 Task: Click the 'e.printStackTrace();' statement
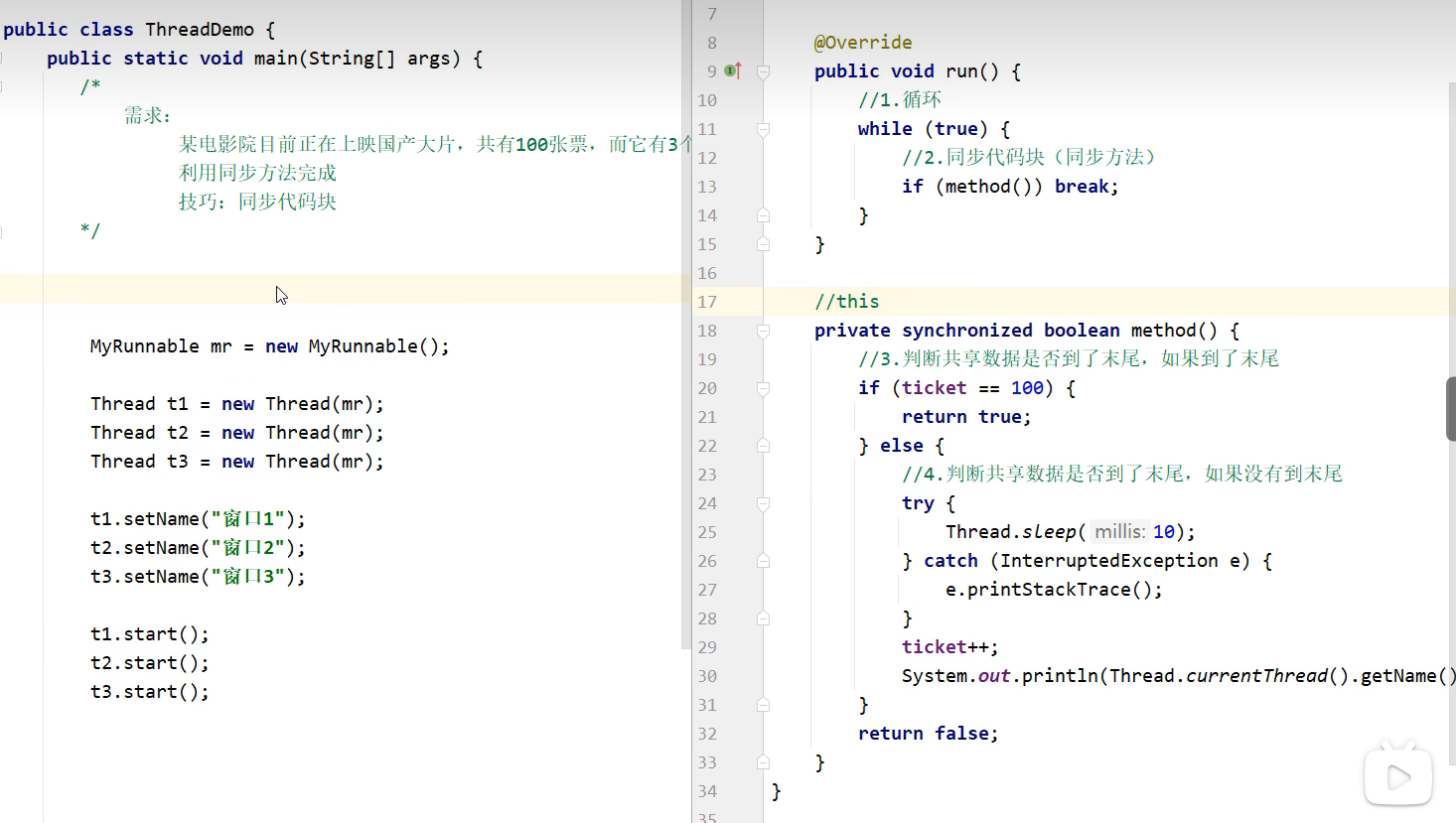1054,590
